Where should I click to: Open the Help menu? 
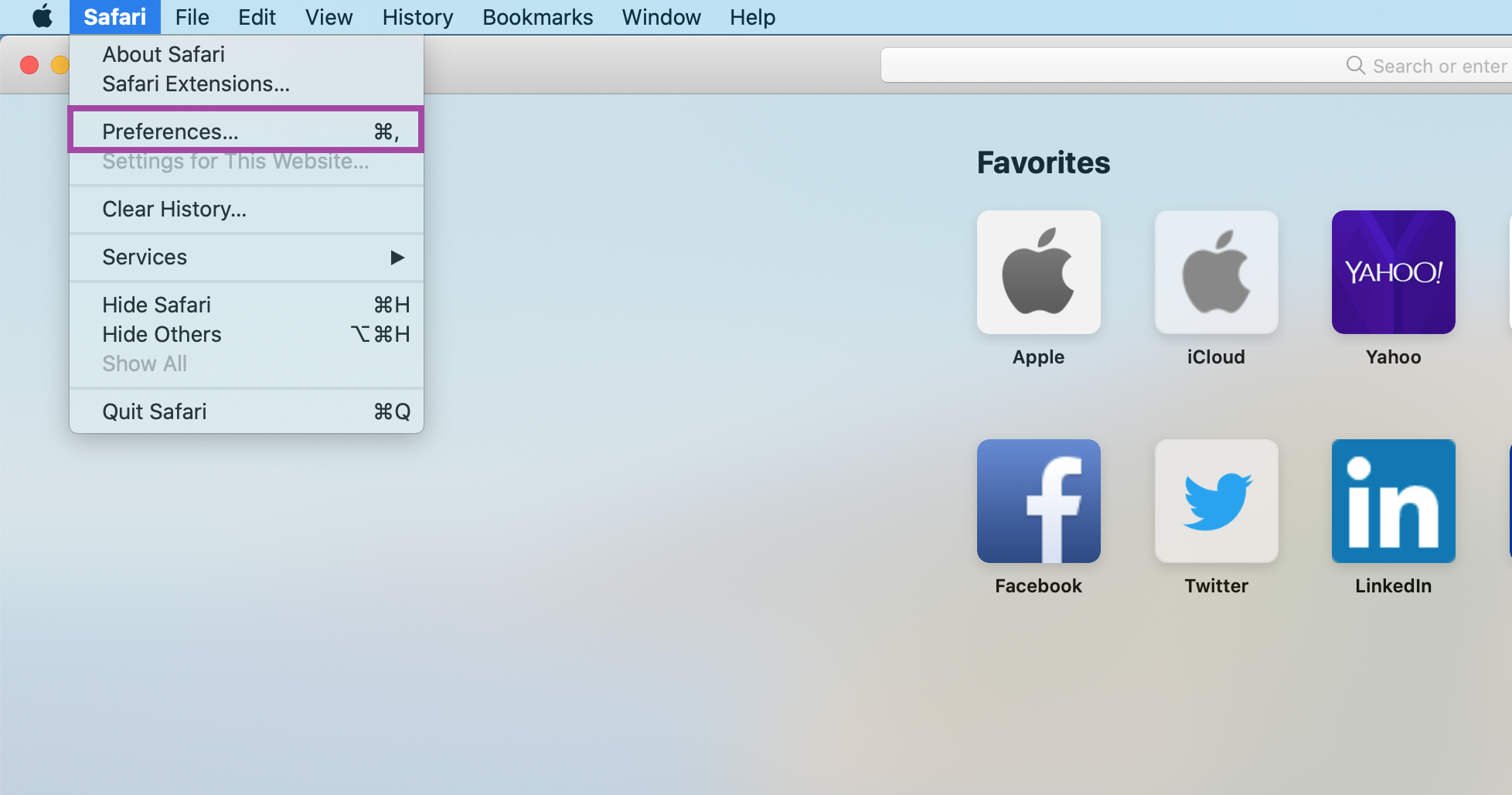coord(752,17)
